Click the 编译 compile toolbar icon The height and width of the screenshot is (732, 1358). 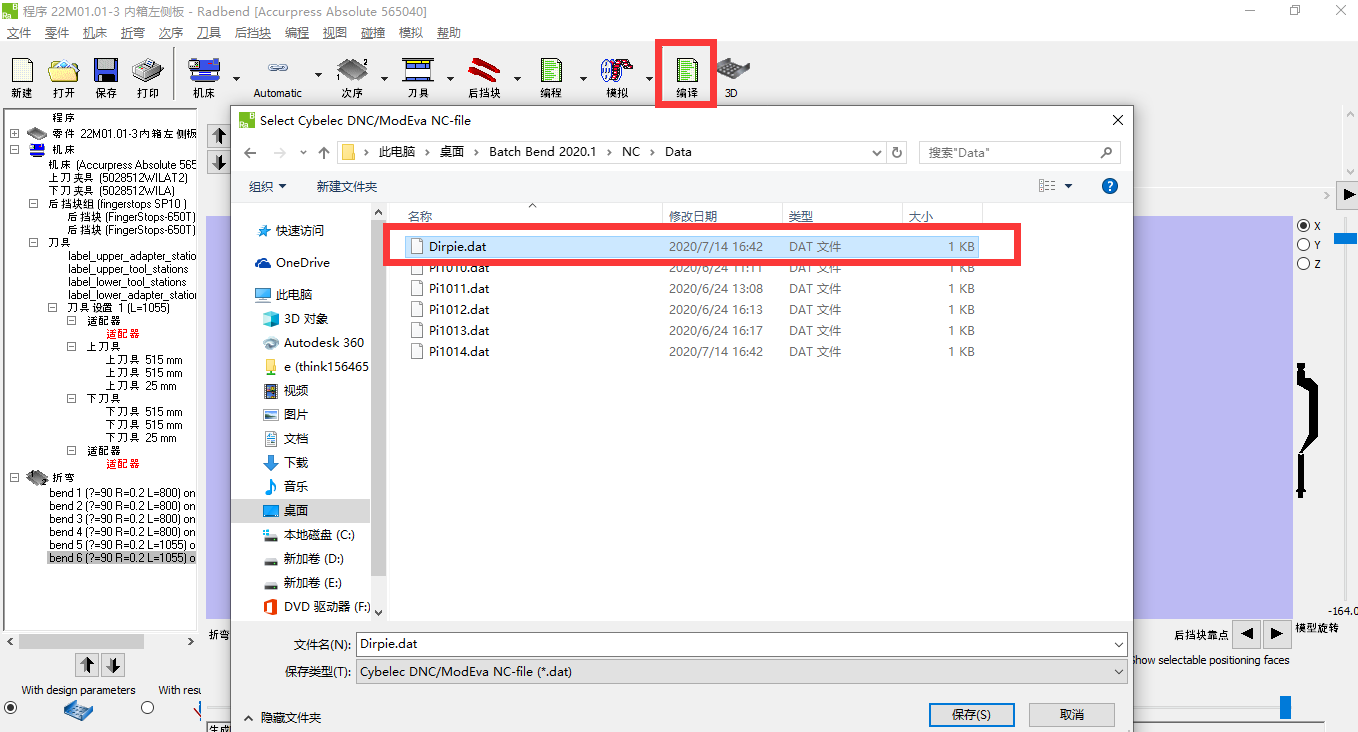[686, 71]
